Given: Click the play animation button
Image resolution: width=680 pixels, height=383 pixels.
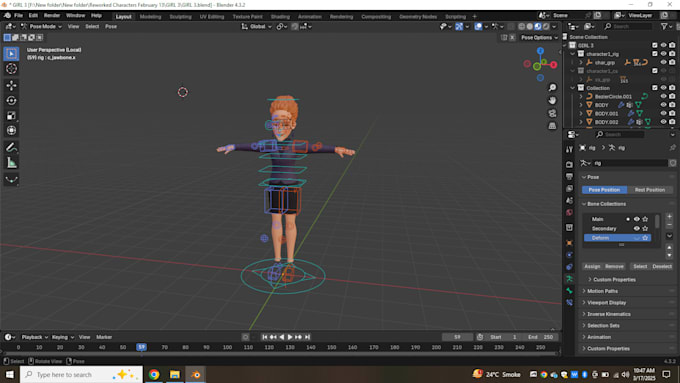Looking at the screenshot, I should (x=290, y=337).
